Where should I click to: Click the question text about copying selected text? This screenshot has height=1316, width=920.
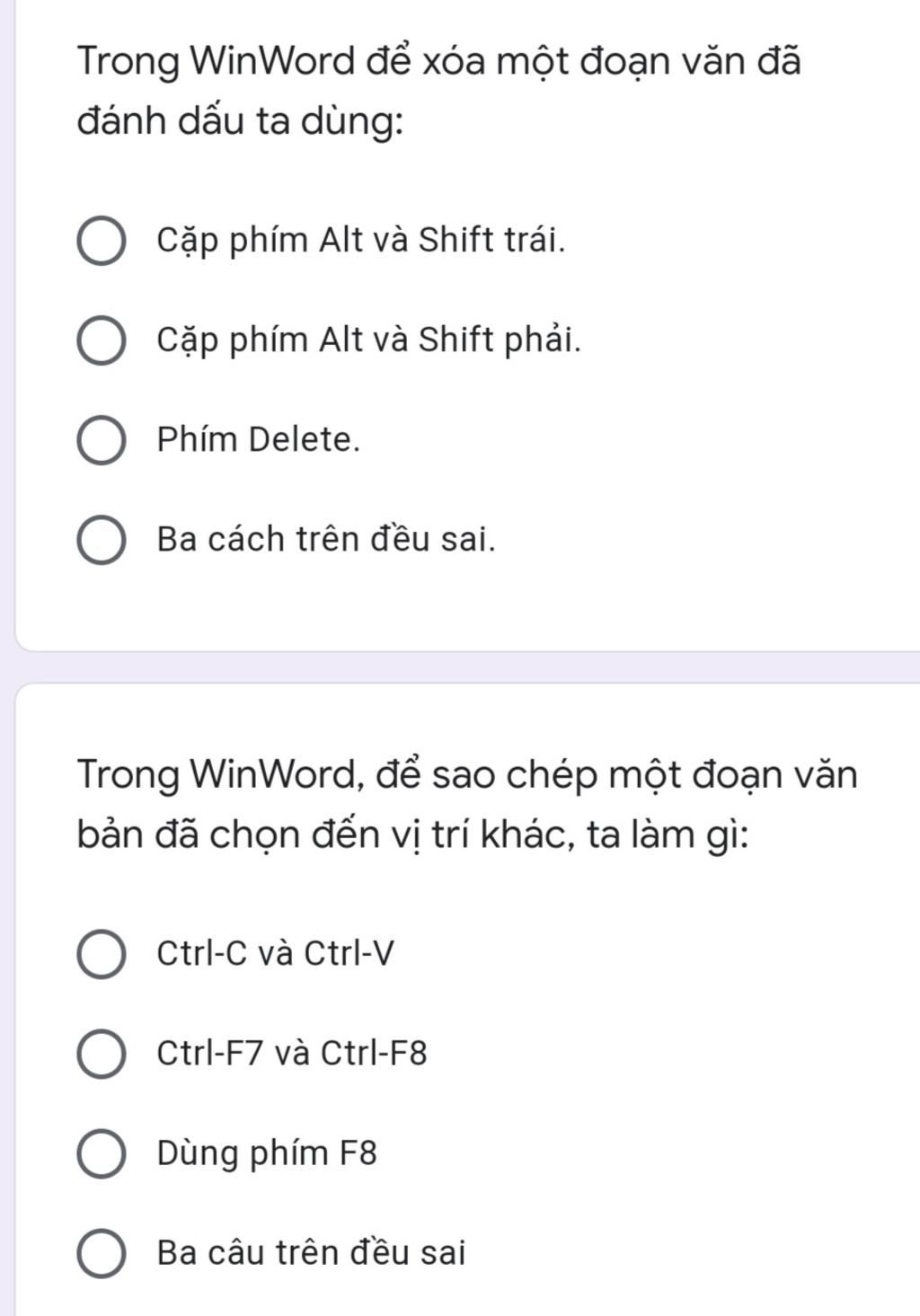pos(467,804)
